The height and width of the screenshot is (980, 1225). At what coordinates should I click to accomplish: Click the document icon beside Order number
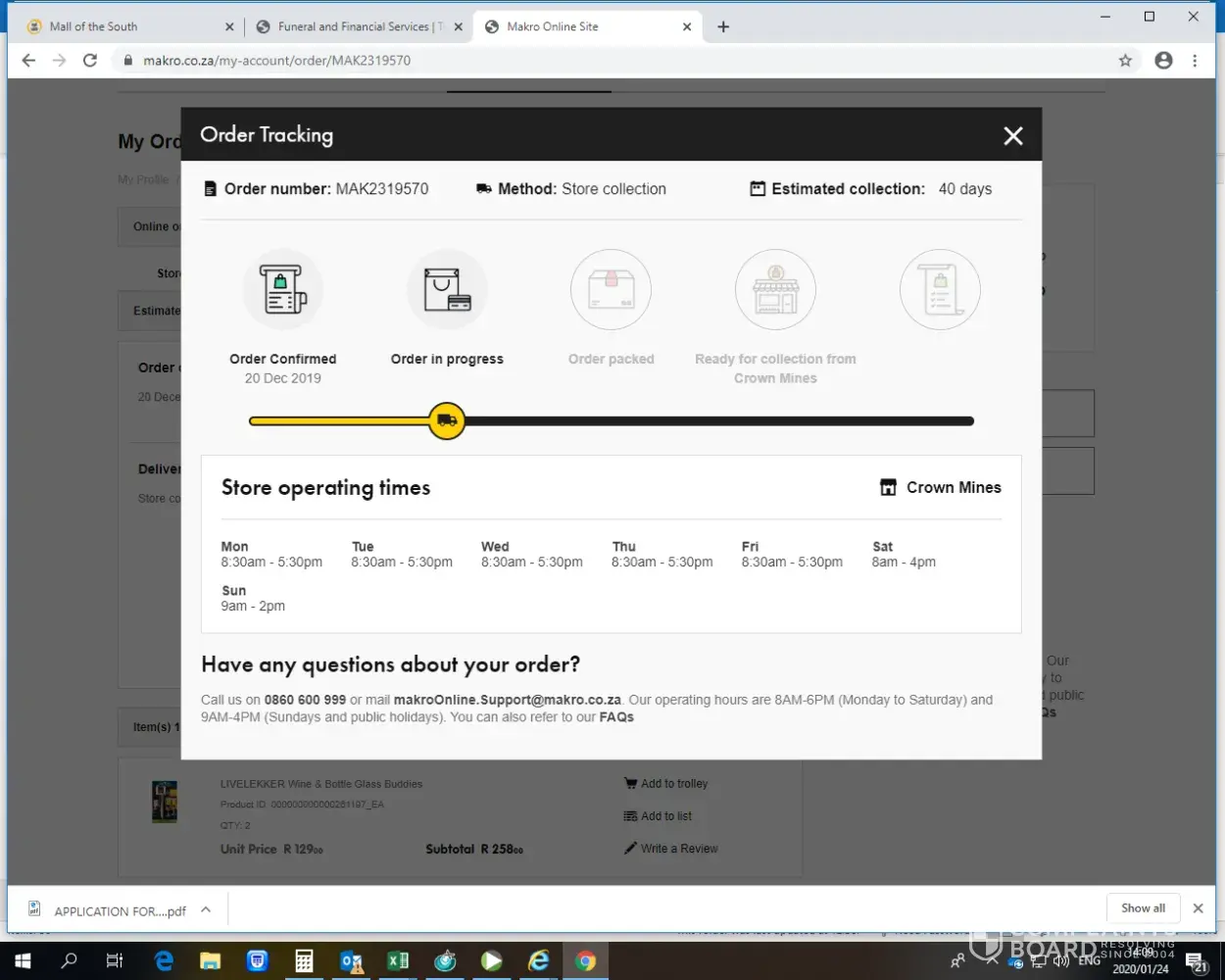tap(210, 189)
